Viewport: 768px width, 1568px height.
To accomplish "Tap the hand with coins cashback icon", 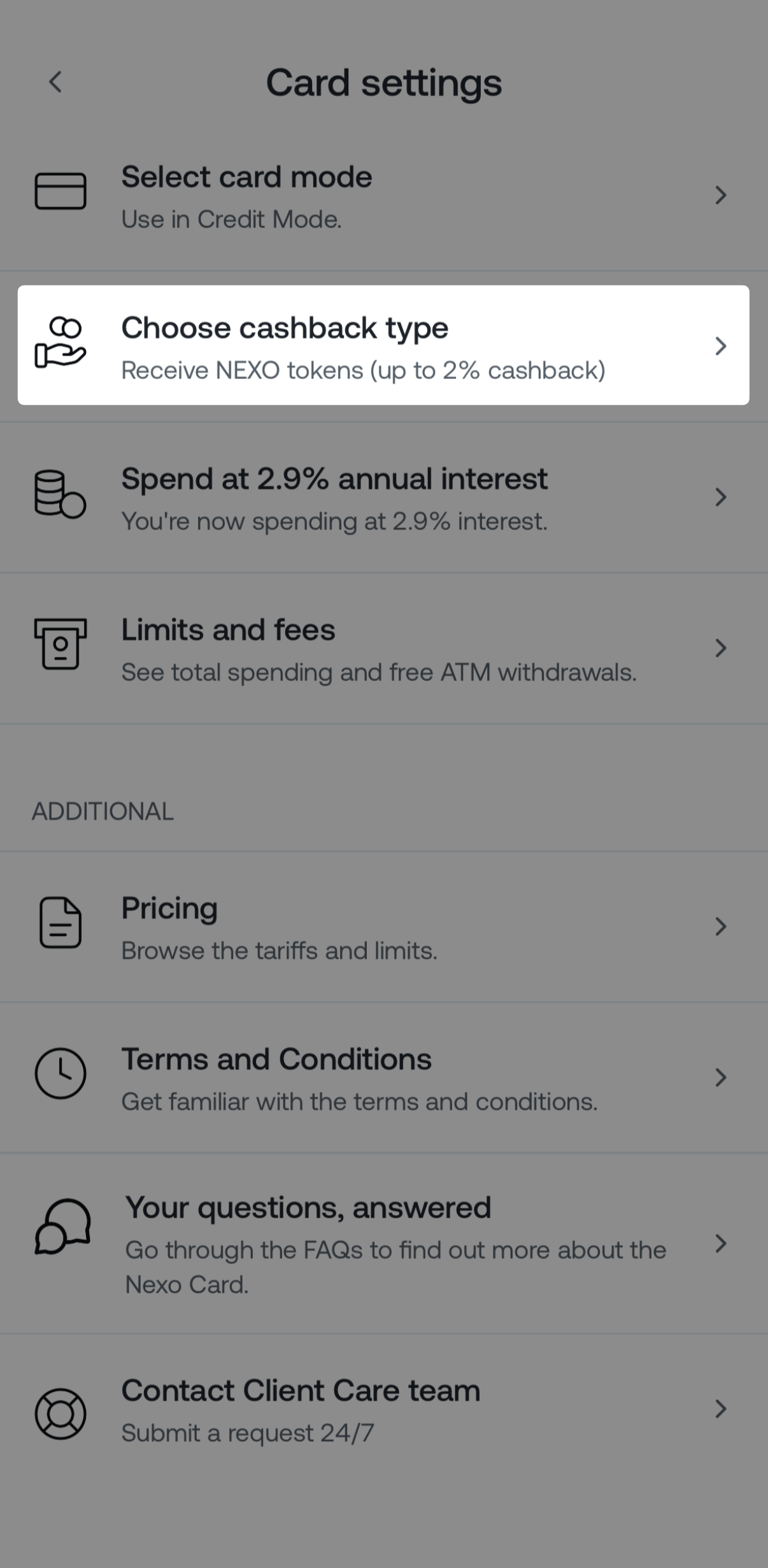I will (60, 343).
